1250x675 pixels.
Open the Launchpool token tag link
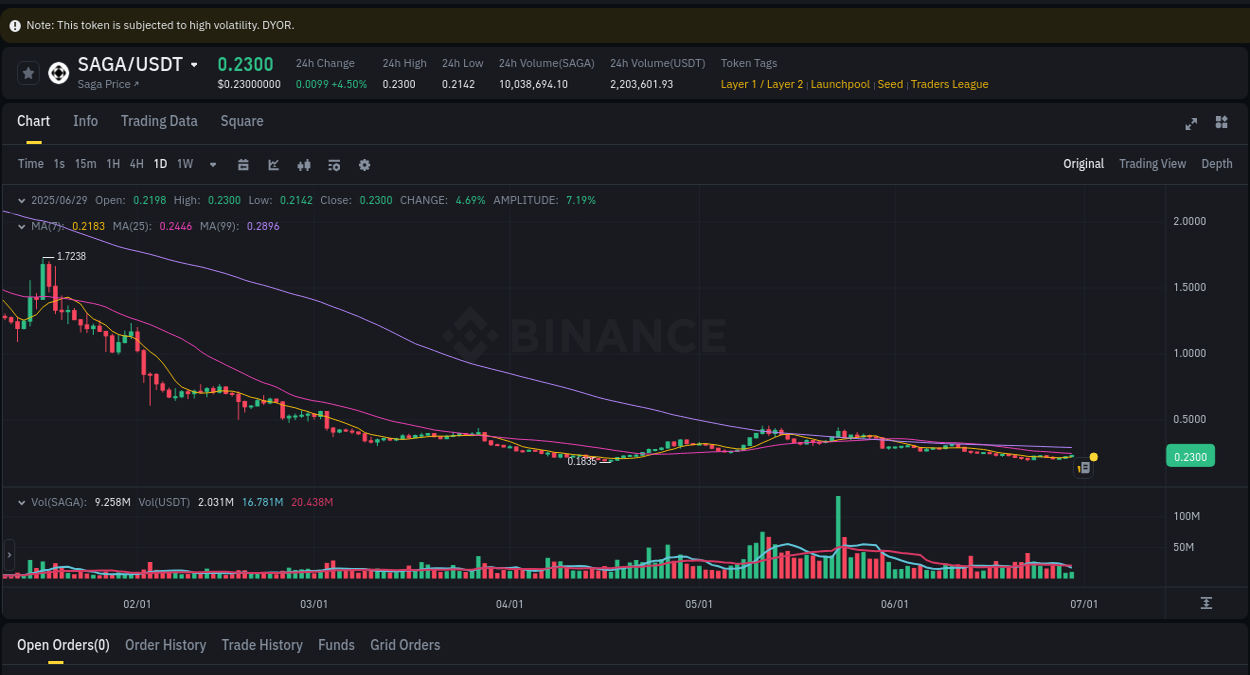pos(840,84)
